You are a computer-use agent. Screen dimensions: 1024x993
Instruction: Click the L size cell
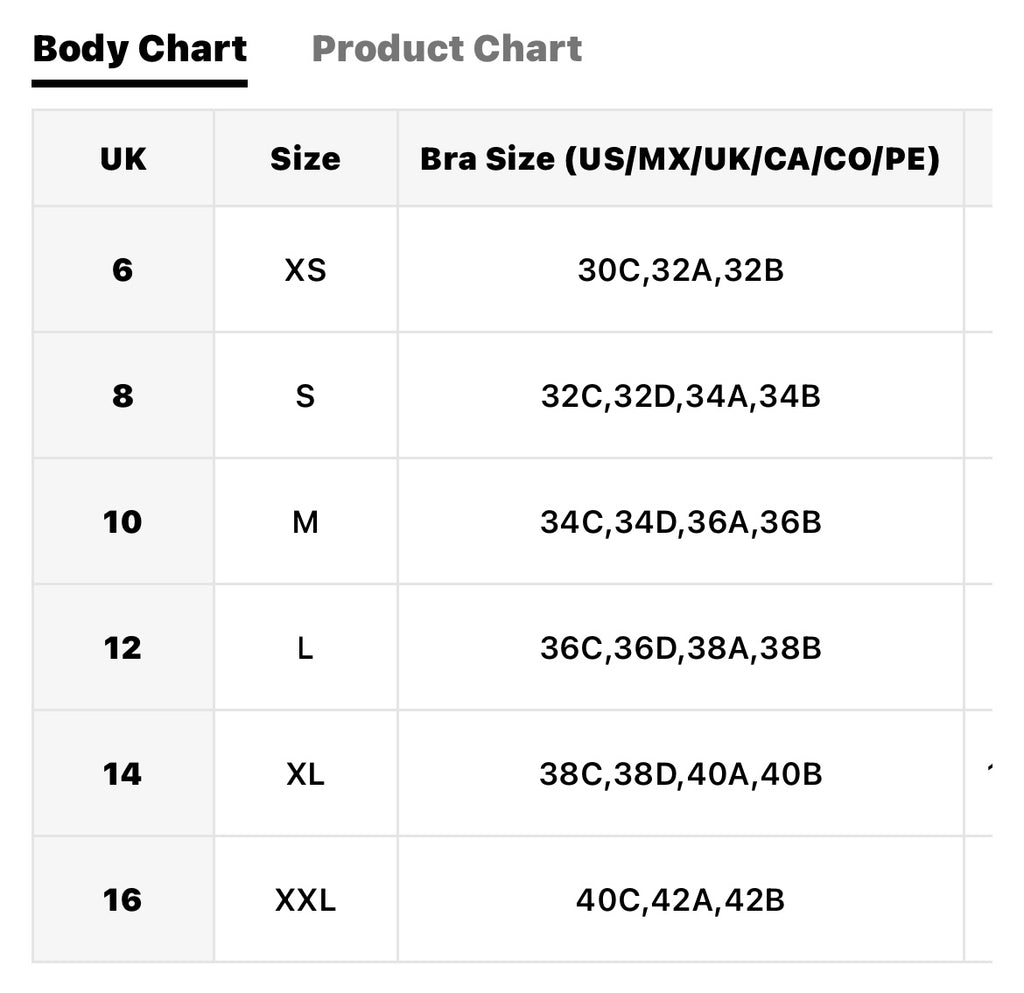pyautogui.click(x=306, y=648)
